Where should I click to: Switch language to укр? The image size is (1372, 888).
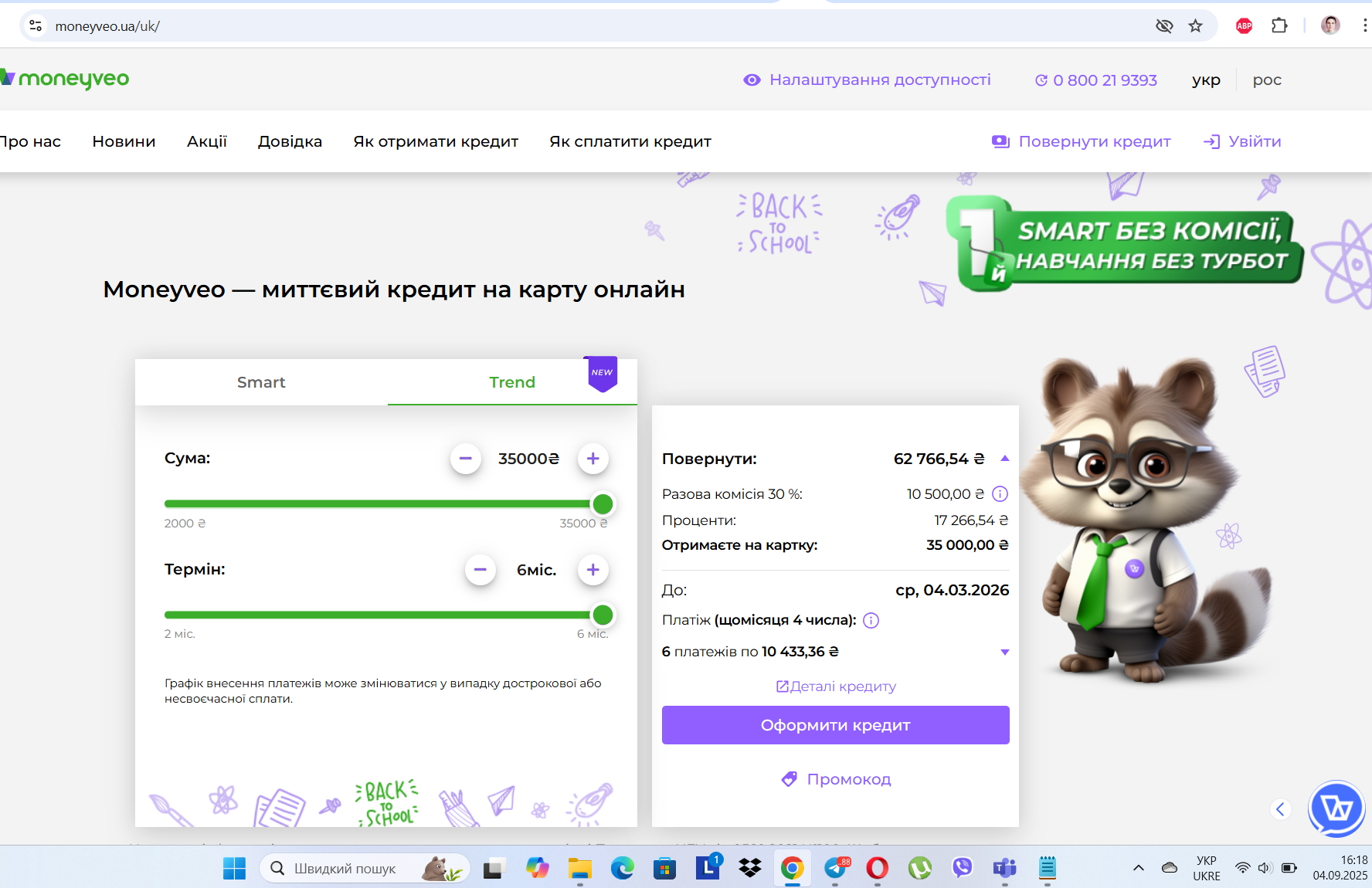pos(1206,80)
